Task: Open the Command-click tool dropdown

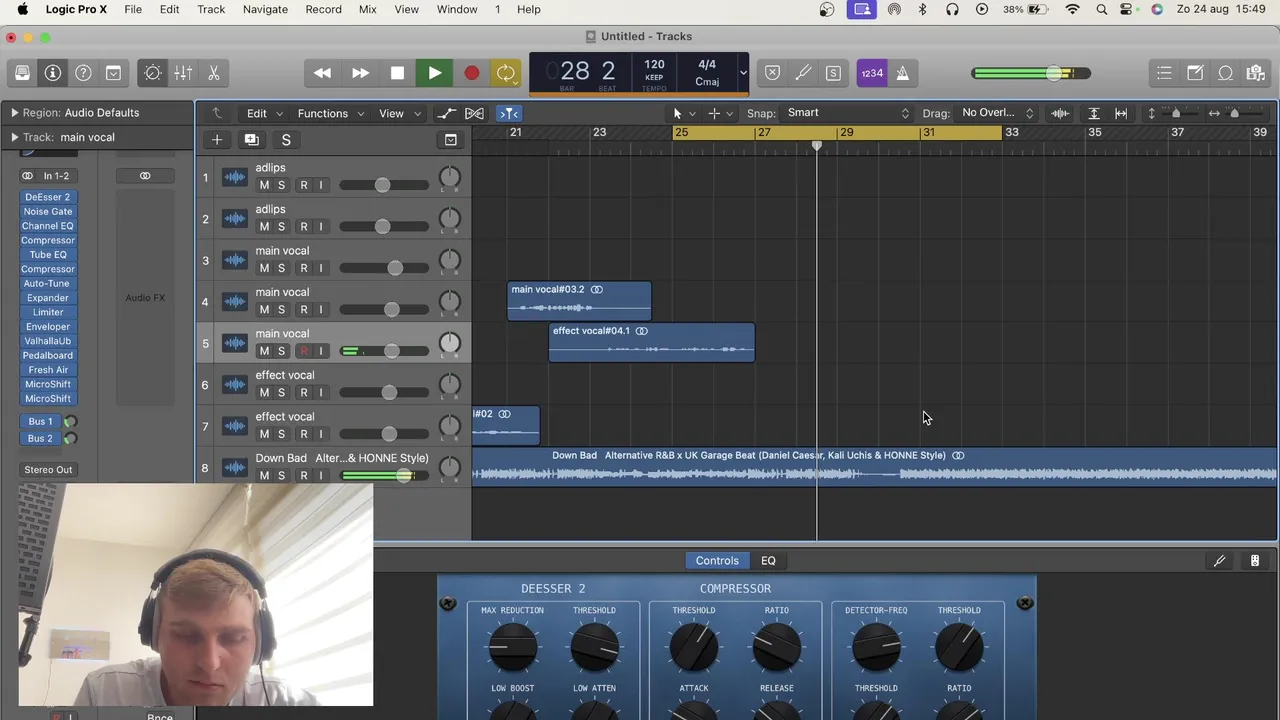Action: tap(720, 113)
